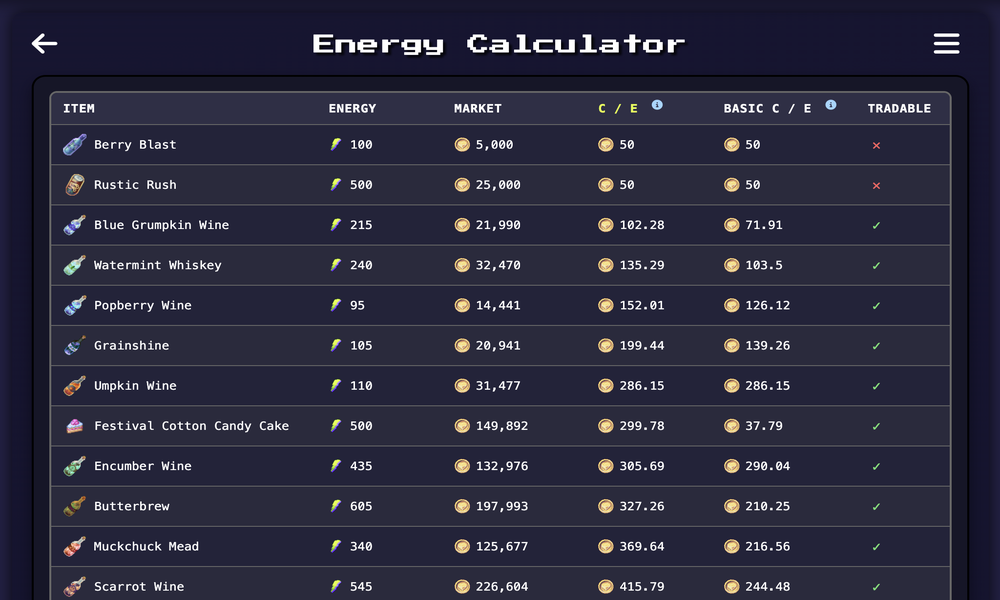The image size is (1000, 600).
Task: Click the green check for Watermint Whiskey
Action: 876,266
